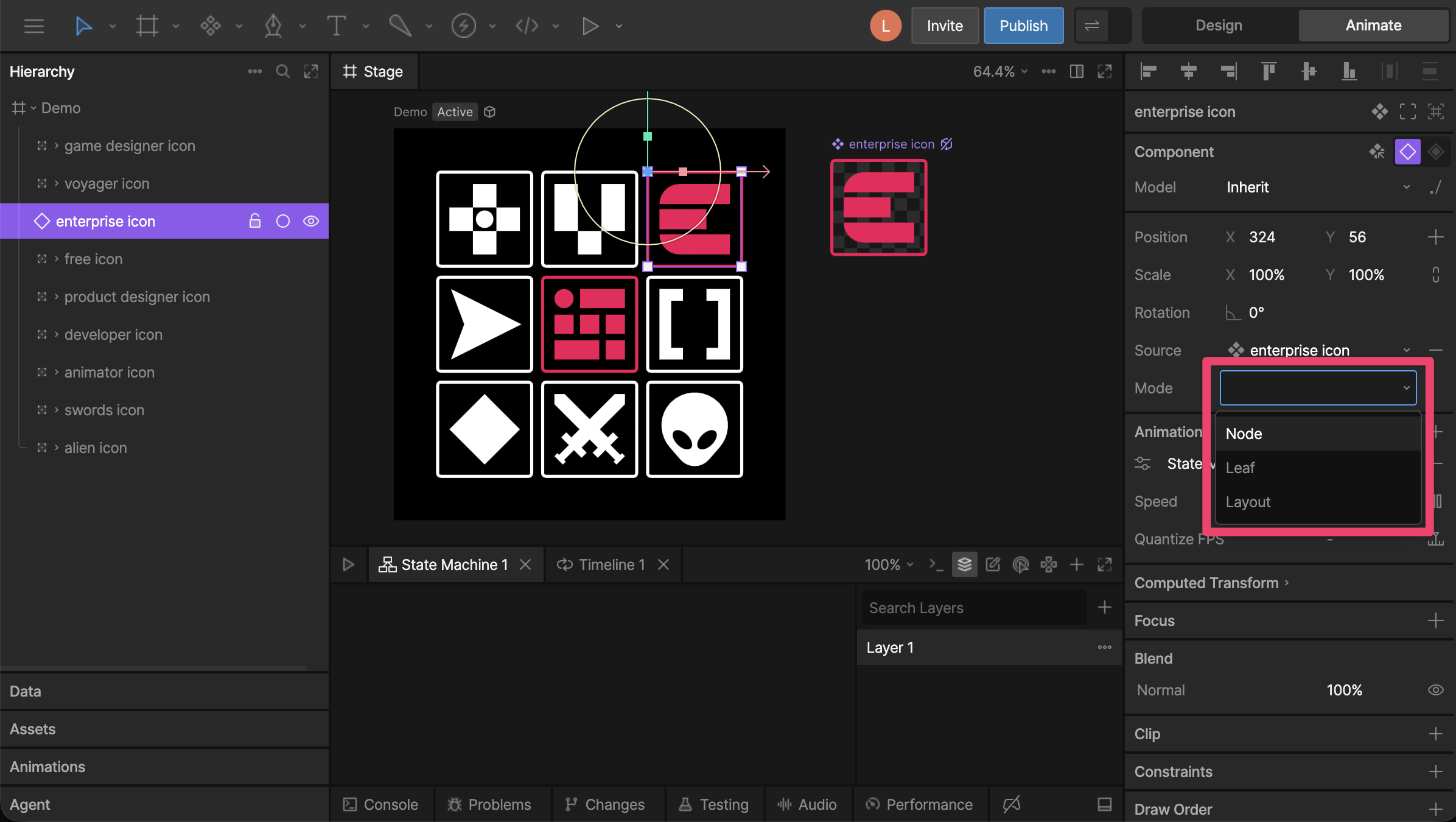
Task: Open Layer 1 options menu
Action: [x=1104, y=647]
